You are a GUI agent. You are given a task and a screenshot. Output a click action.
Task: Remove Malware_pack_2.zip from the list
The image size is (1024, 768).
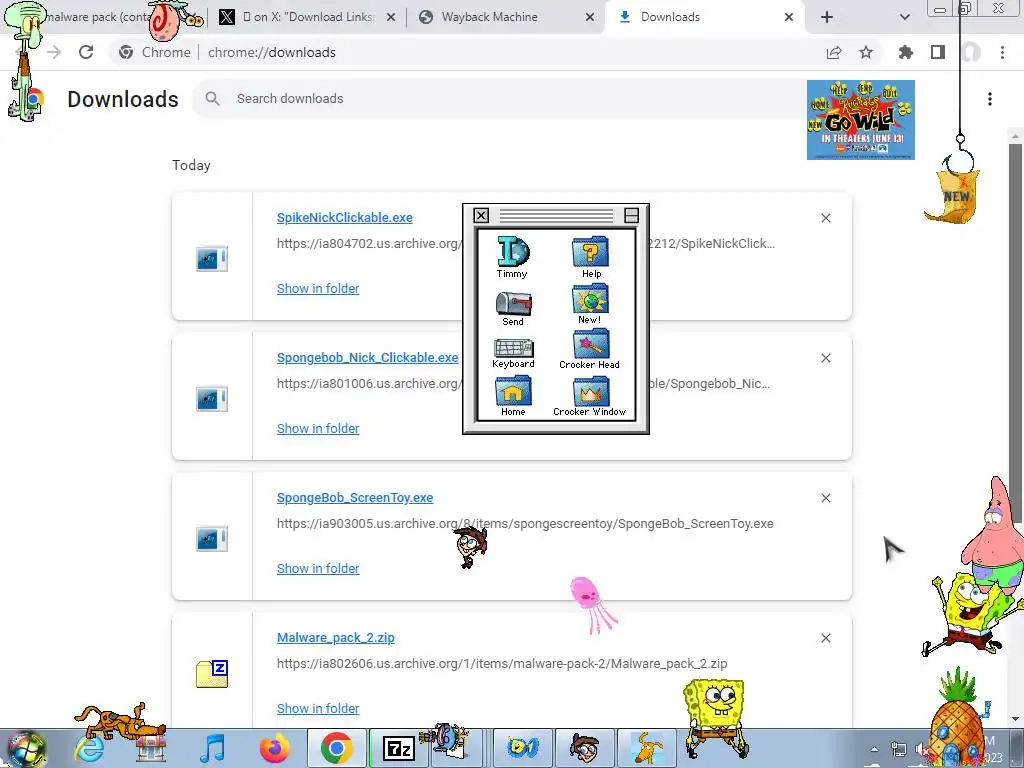pos(826,638)
